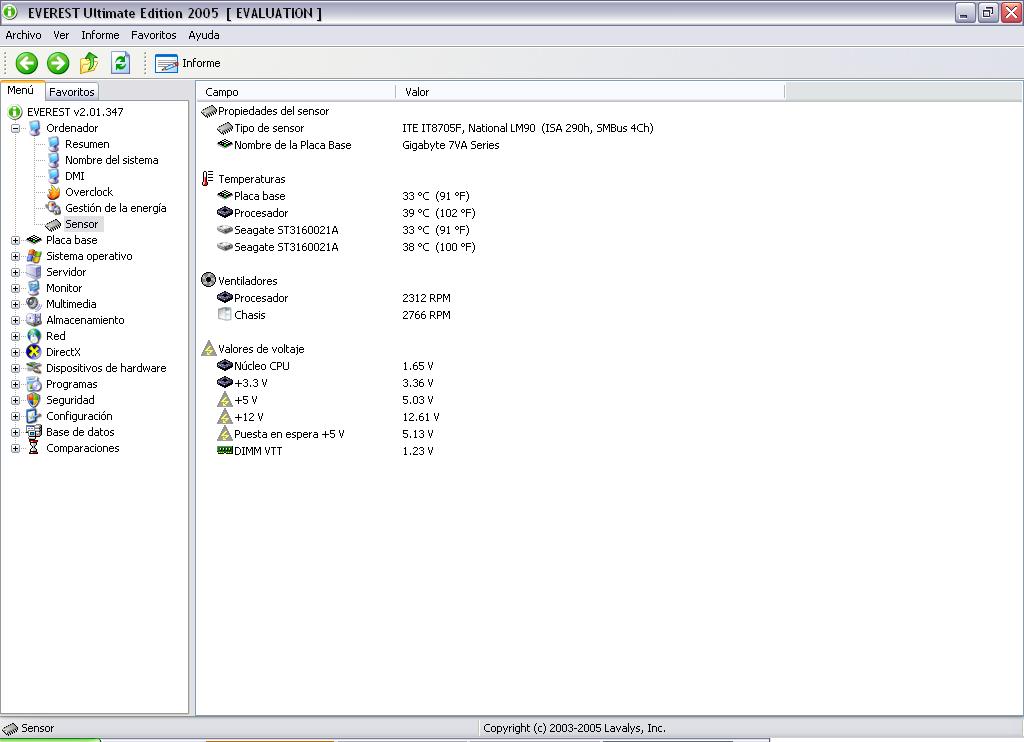Click the green Back arrow icon
Image resolution: width=1024 pixels, height=742 pixels.
(x=27, y=63)
